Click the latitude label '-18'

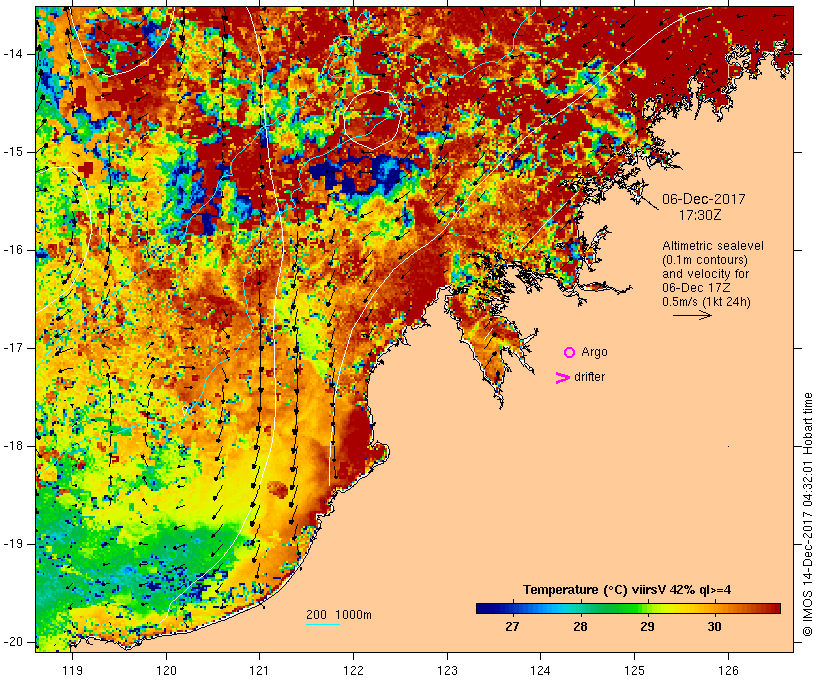(13, 446)
